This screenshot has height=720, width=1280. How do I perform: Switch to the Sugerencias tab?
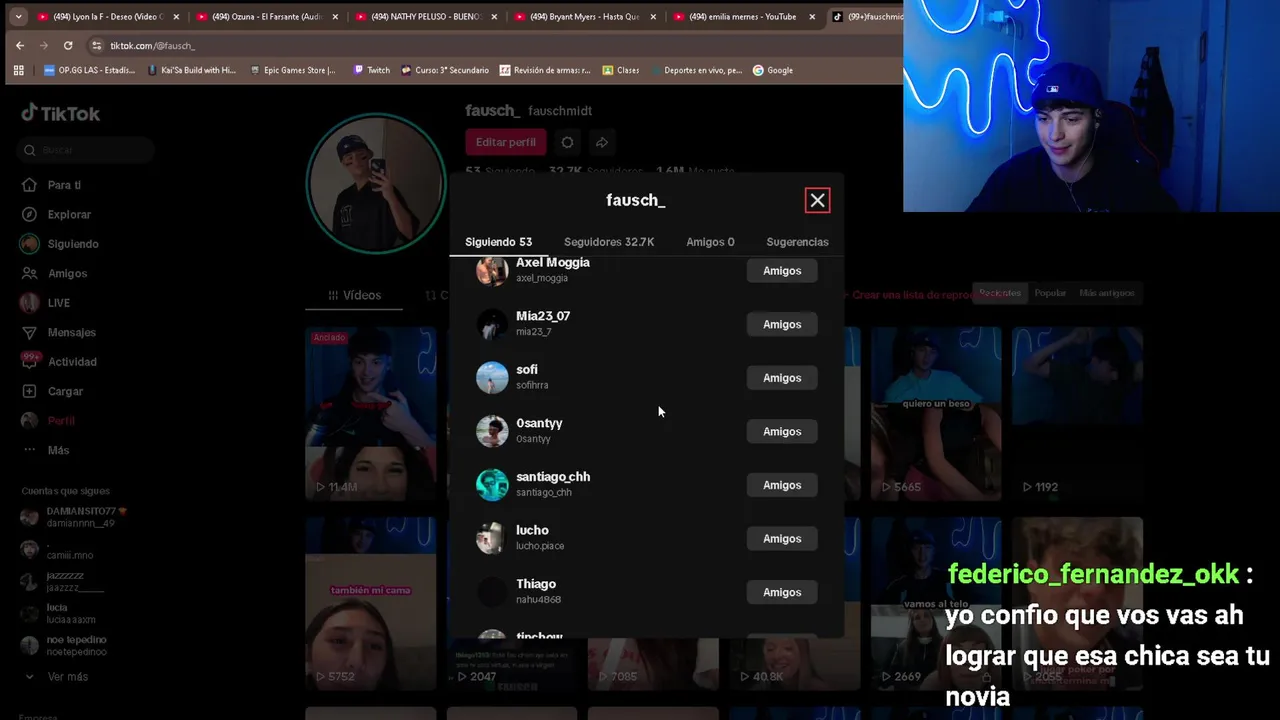tap(797, 242)
